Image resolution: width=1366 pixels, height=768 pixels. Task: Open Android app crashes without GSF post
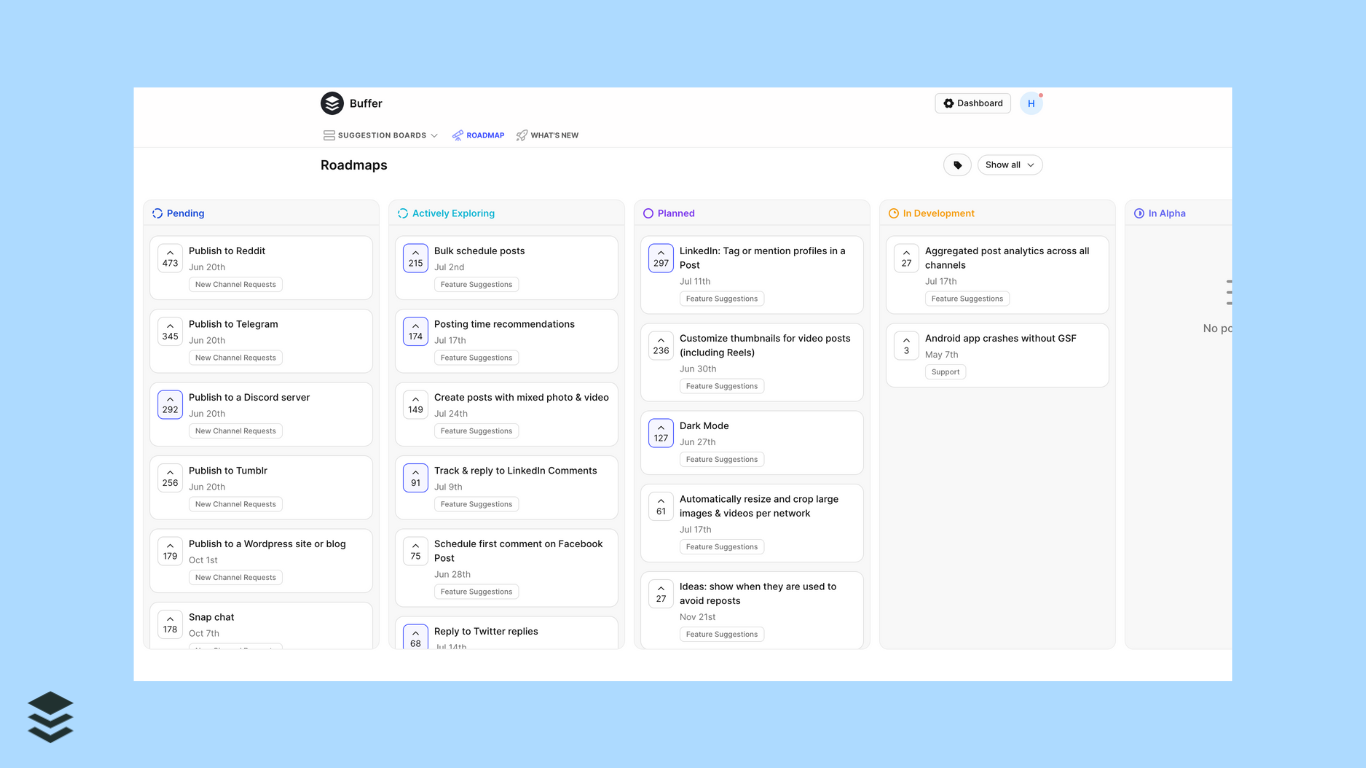[x=1001, y=338]
